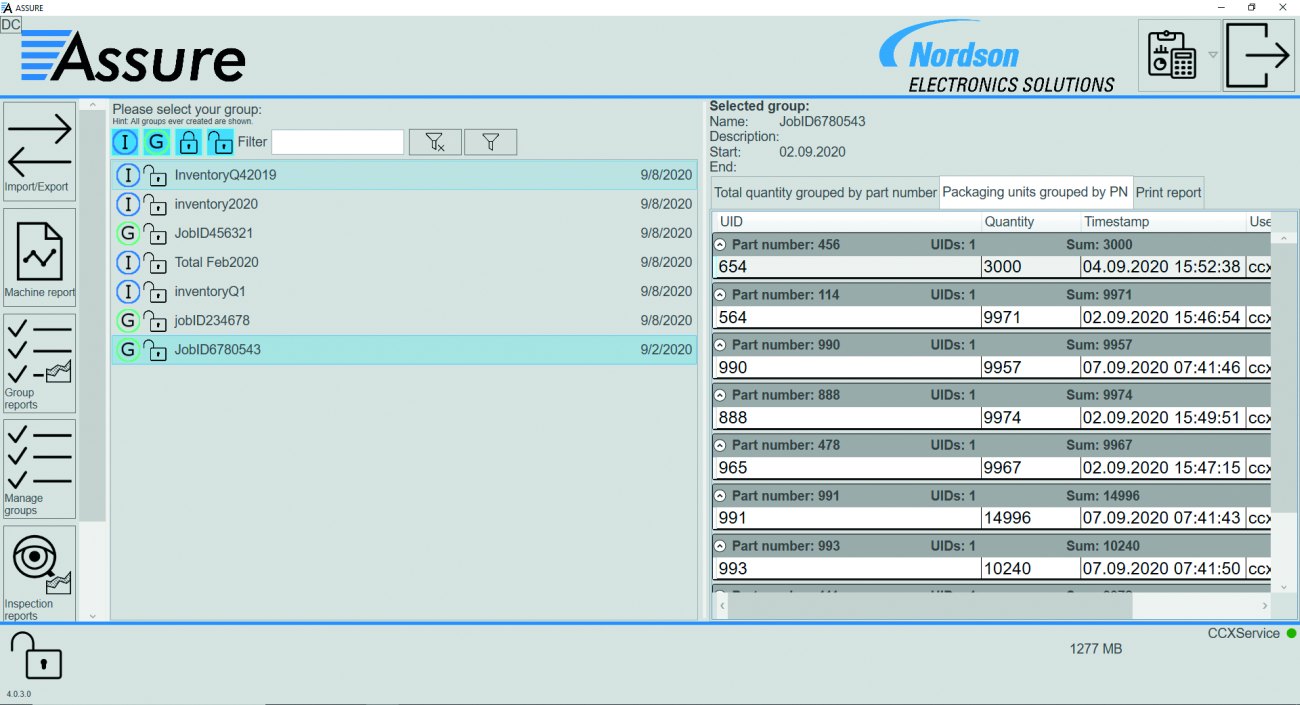Select the Total Feb2020 group
This screenshot has height=705, width=1300.
tap(404, 262)
